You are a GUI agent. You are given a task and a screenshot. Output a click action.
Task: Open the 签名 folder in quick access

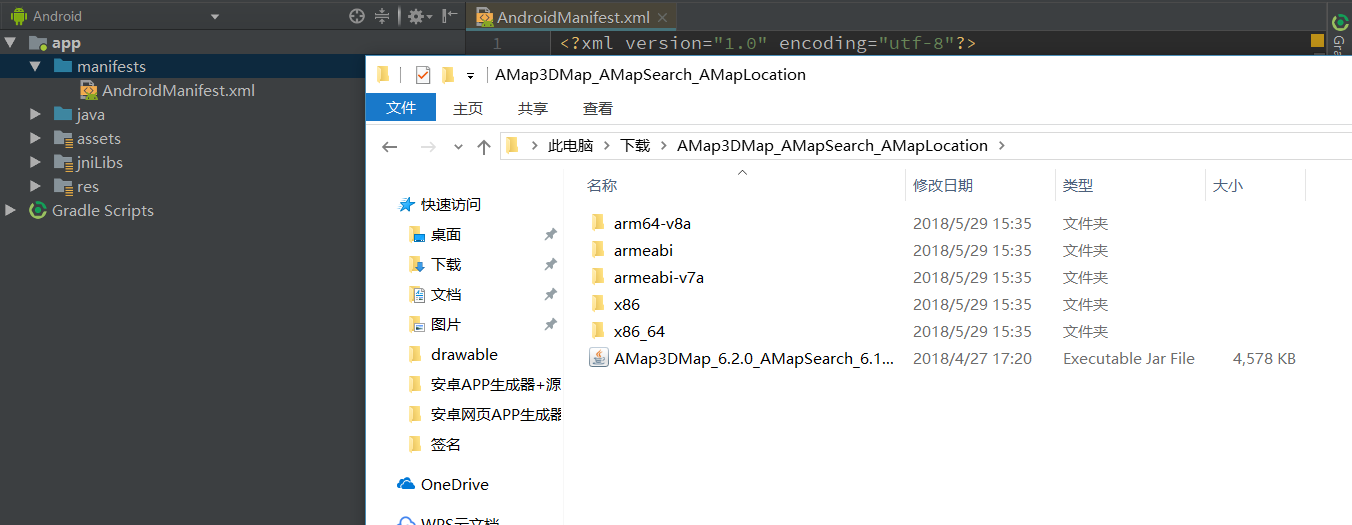tap(446, 444)
